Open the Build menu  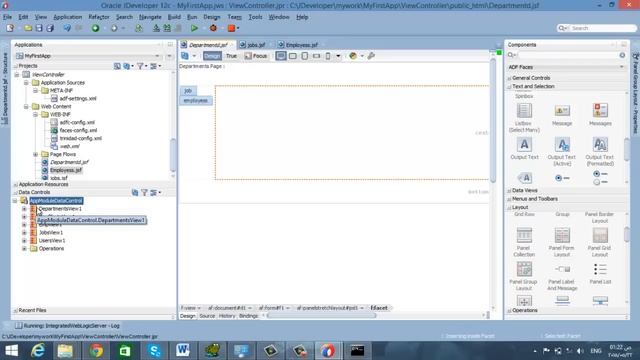[174, 17]
